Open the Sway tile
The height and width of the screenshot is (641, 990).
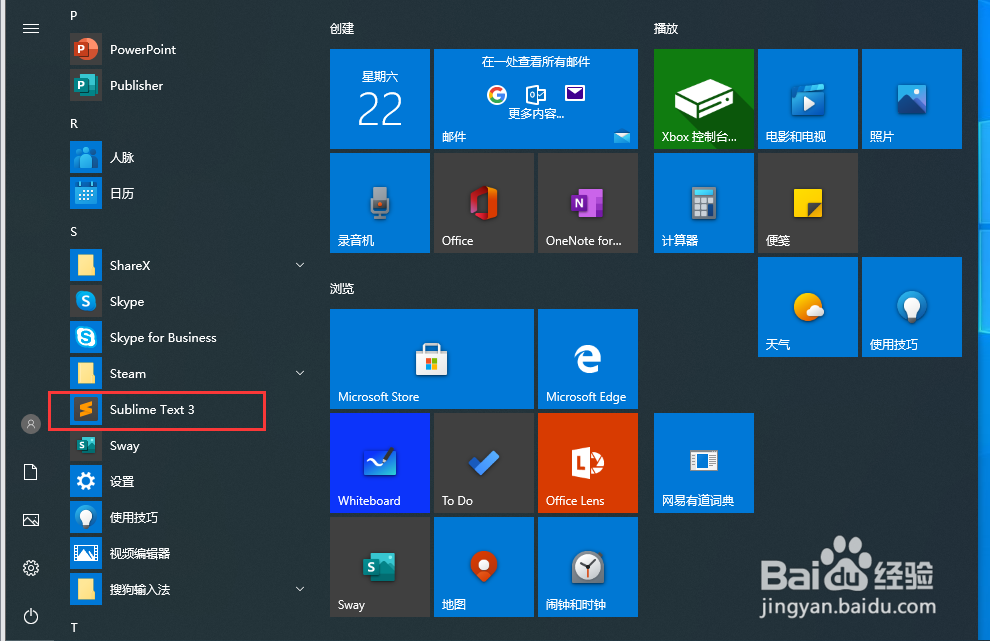[x=380, y=566]
